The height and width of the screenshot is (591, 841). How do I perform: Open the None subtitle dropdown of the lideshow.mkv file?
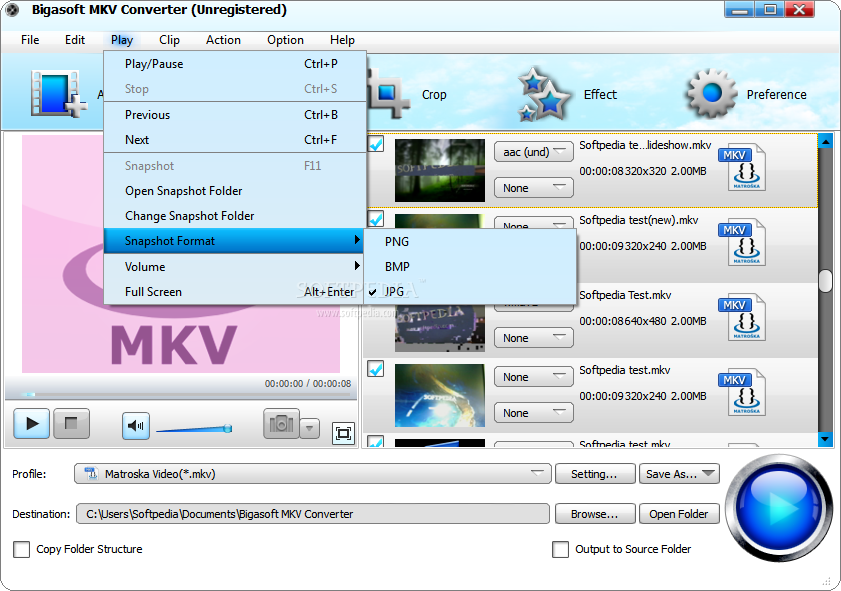[534, 188]
